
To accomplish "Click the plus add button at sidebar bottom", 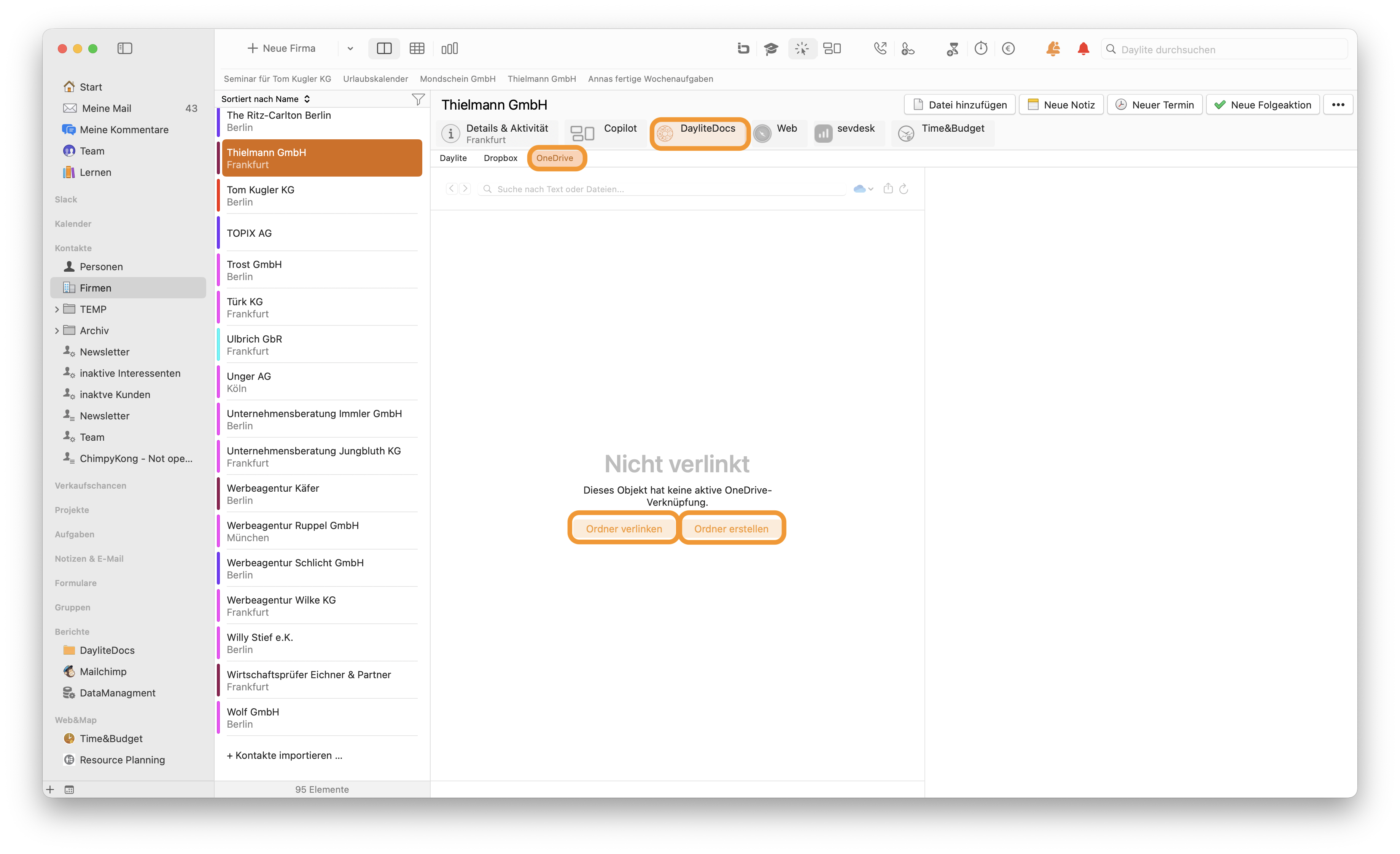I will (50, 789).
